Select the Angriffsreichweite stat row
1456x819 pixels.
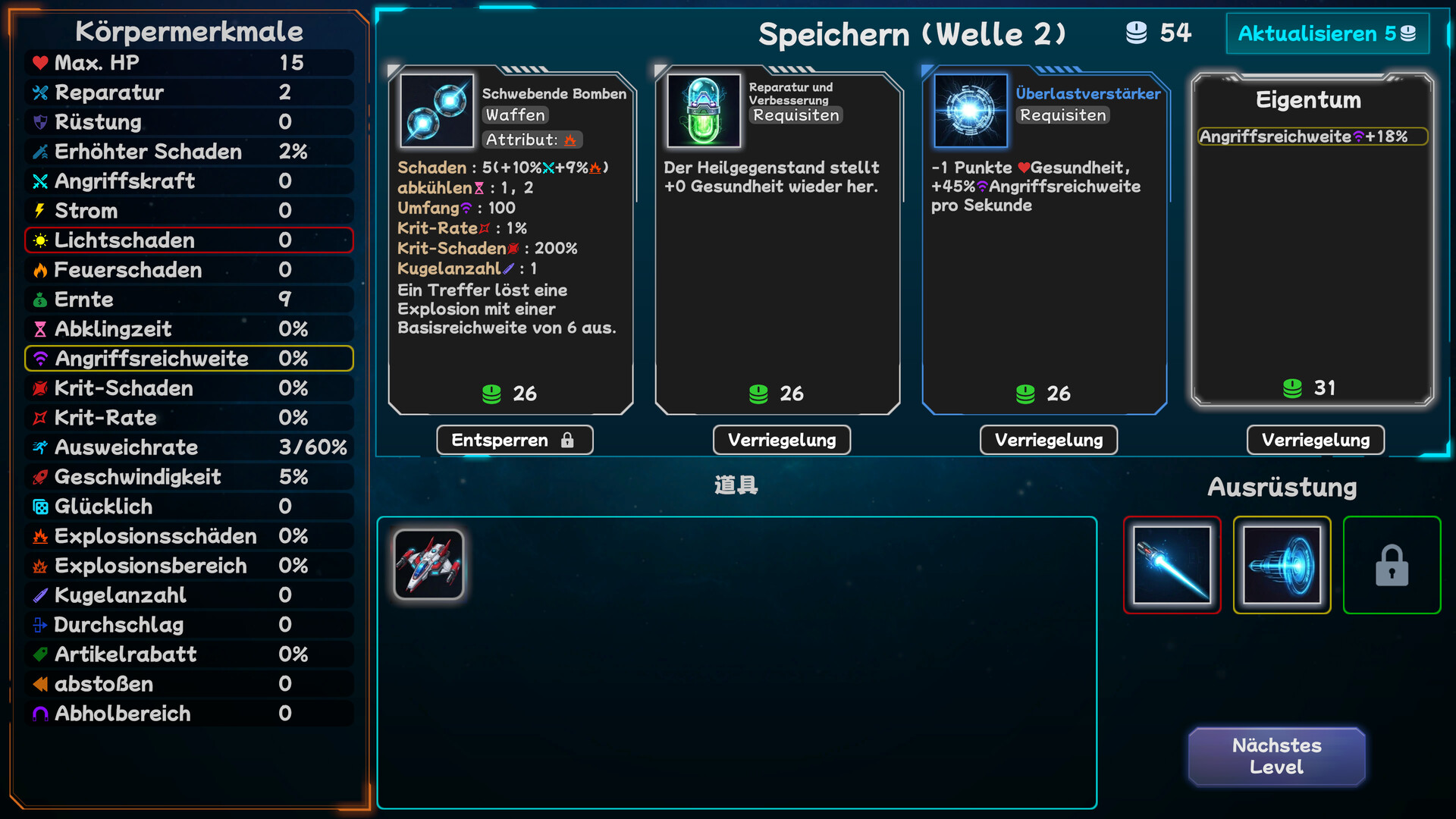(x=189, y=359)
